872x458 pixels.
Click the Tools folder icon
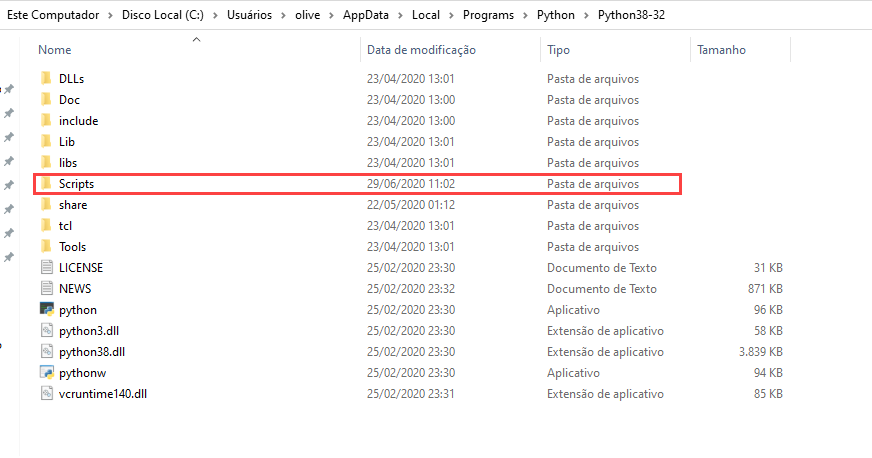47,247
